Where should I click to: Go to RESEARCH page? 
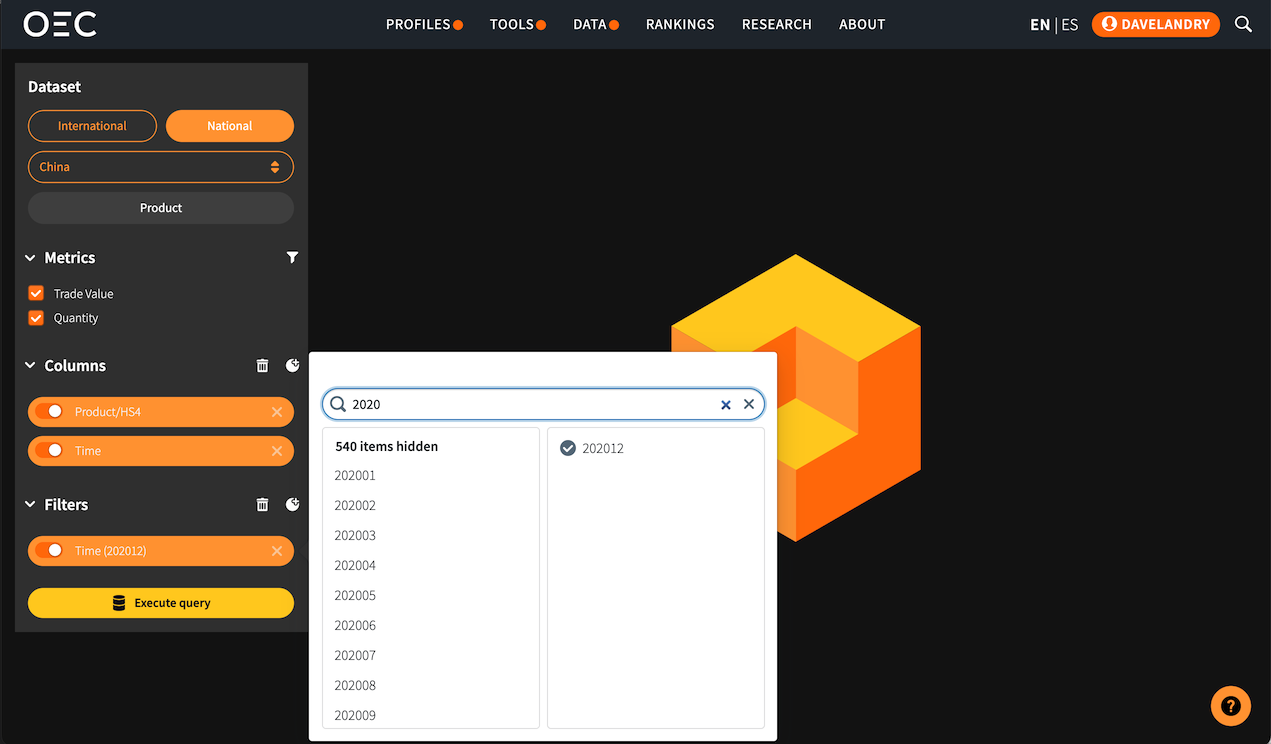tap(777, 24)
